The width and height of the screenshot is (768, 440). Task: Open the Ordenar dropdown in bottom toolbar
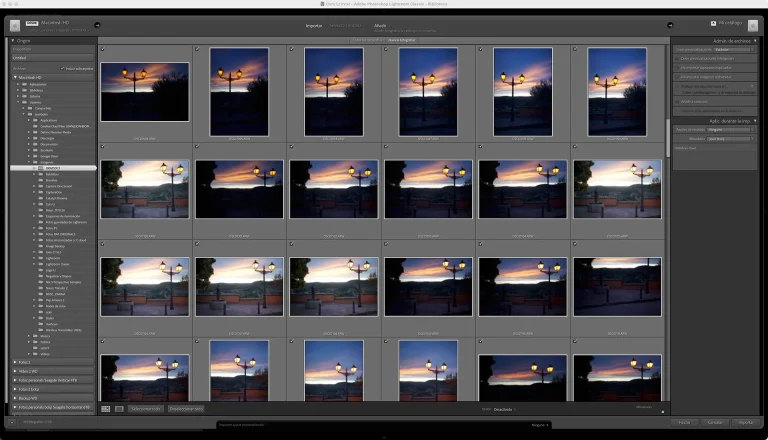[504, 409]
